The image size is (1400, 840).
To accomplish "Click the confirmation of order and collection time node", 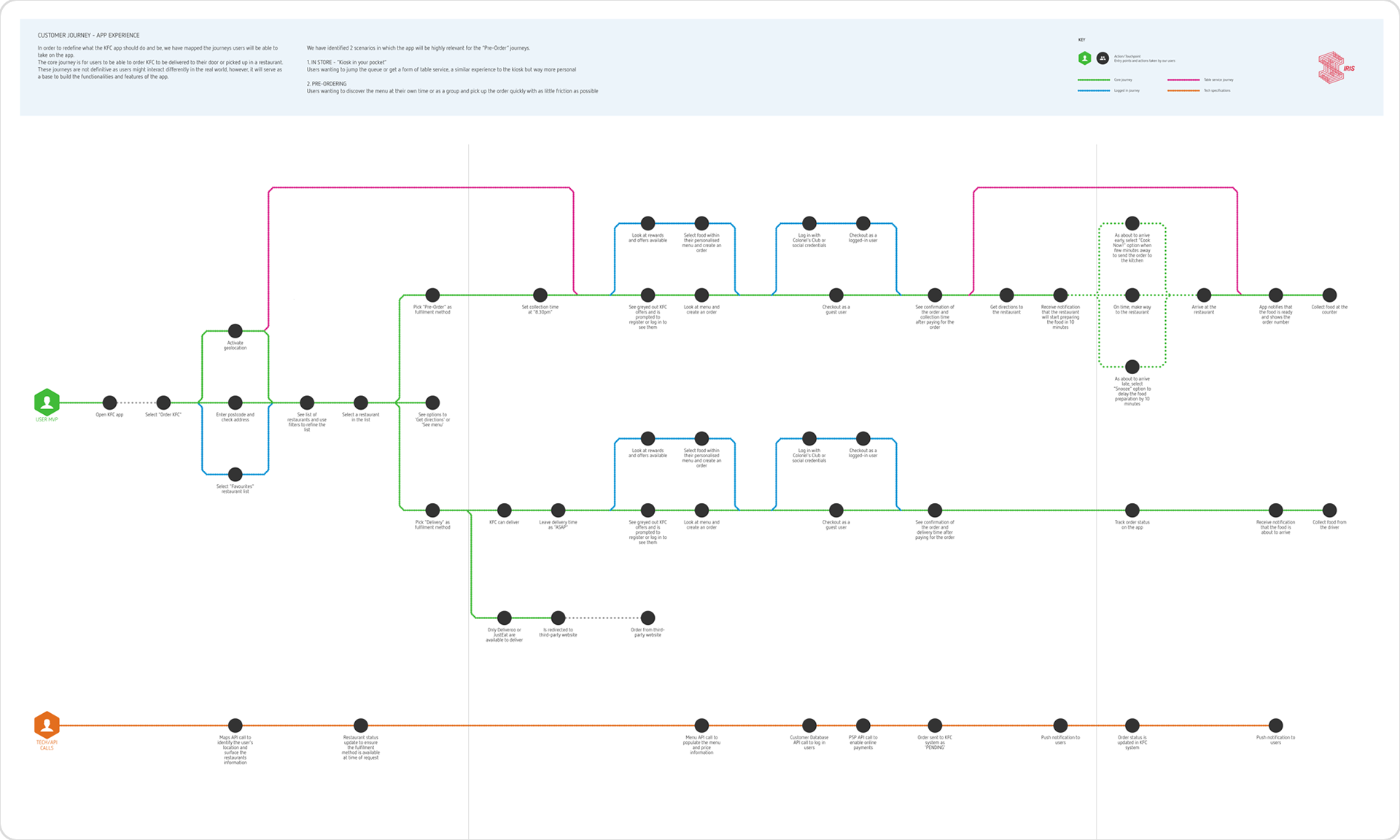I will [935, 295].
